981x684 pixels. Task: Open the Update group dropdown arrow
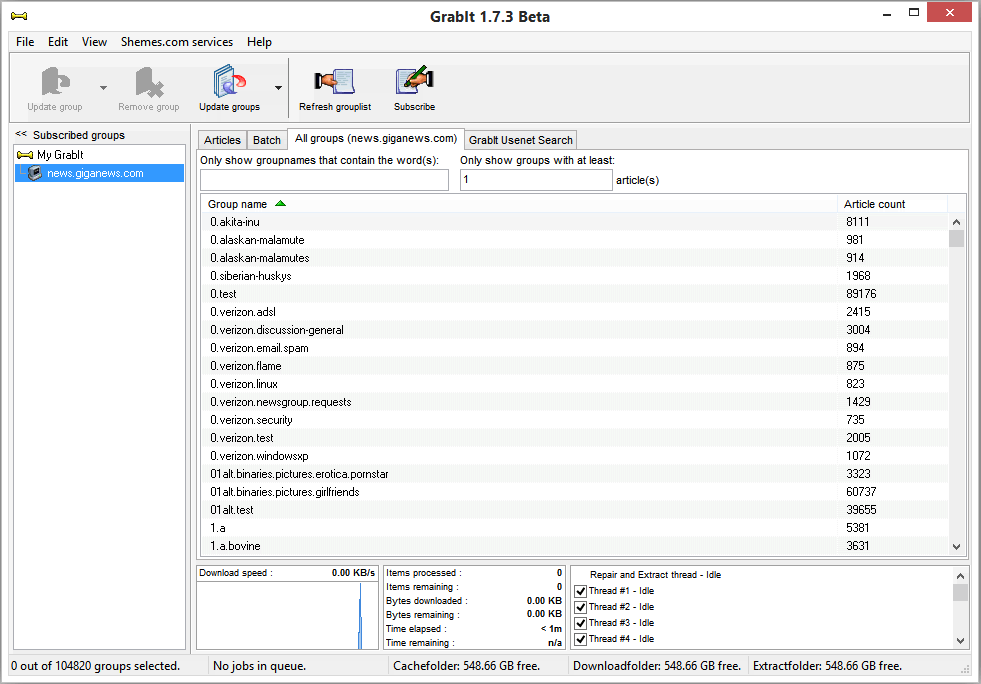pyautogui.click(x=103, y=88)
